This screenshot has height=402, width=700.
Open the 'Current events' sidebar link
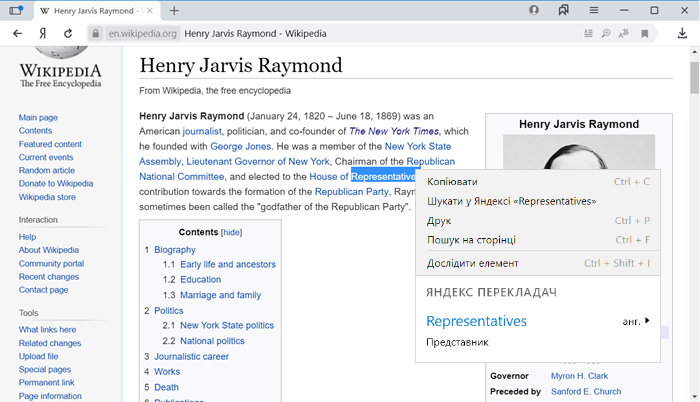tap(46, 157)
